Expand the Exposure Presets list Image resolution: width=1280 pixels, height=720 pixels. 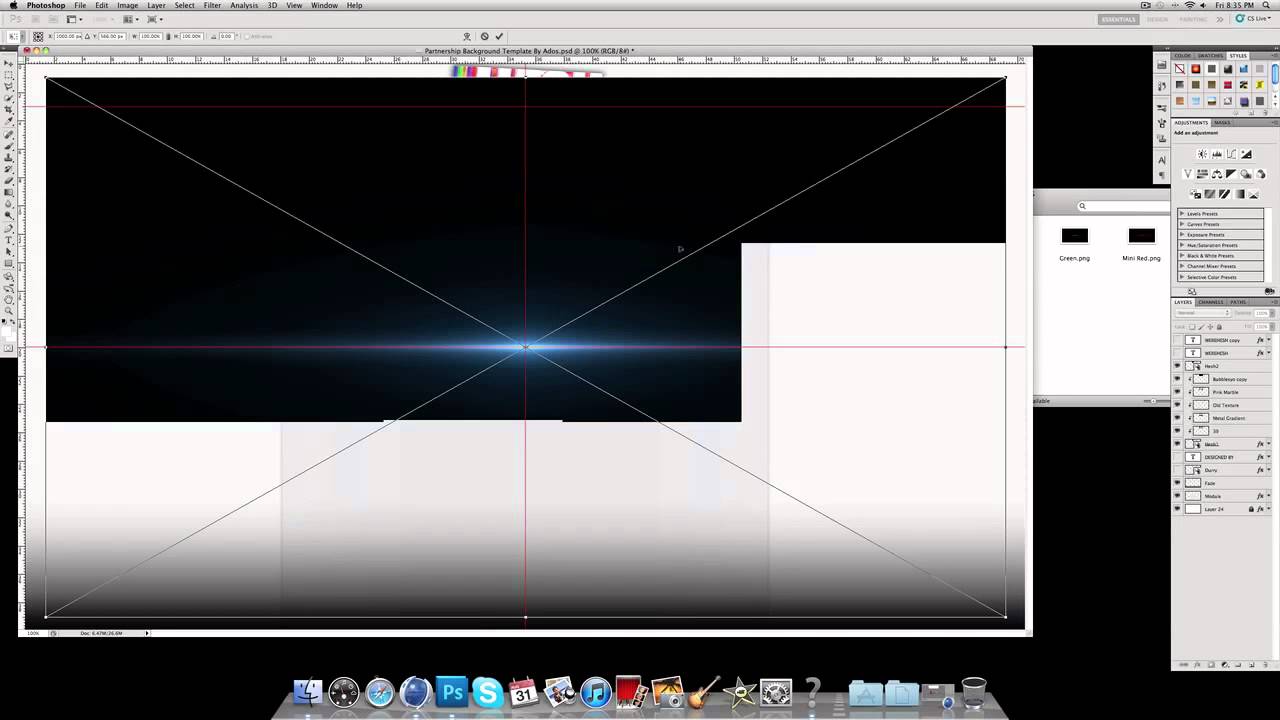pyautogui.click(x=1182, y=235)
